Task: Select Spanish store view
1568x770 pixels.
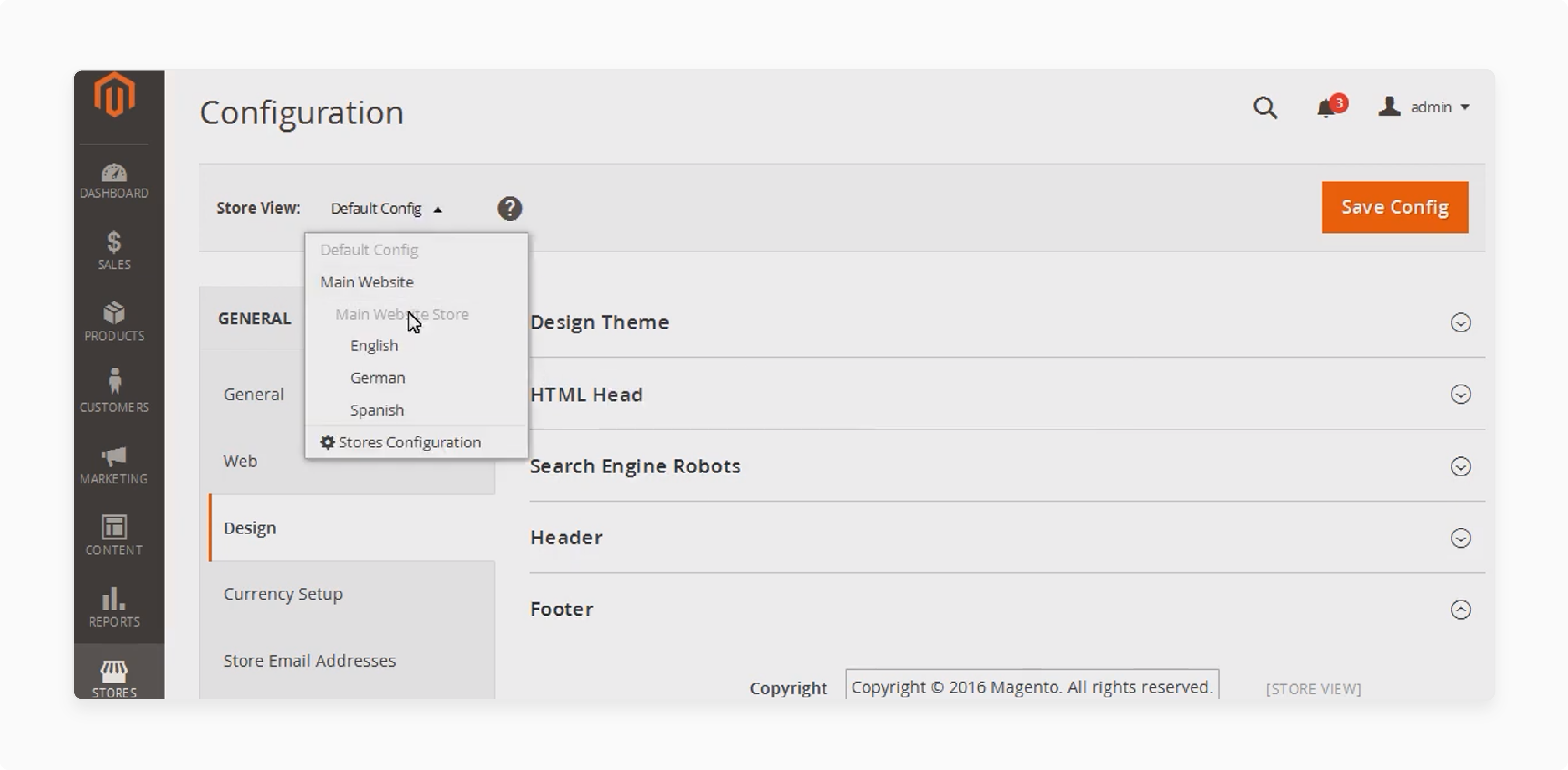Action: 377,409
